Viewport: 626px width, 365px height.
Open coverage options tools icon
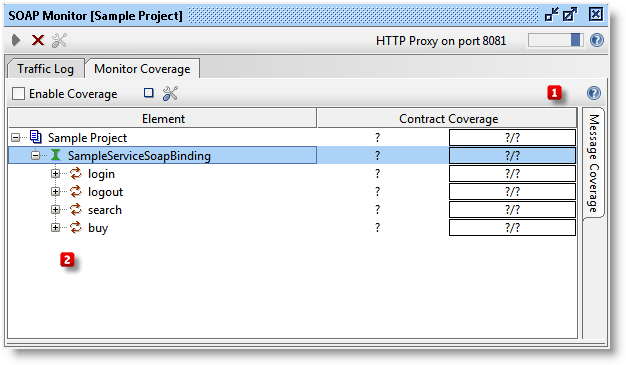(x=170, y=93)
